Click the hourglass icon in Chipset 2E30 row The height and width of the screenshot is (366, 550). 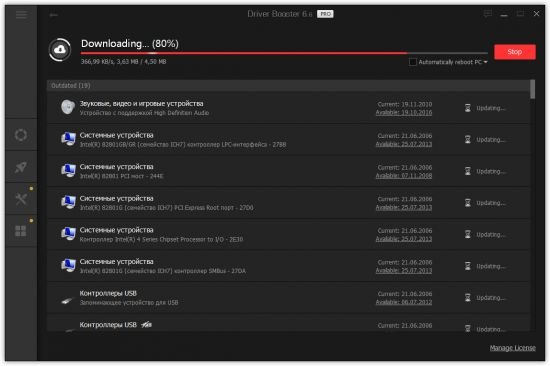tap(468, 234)
